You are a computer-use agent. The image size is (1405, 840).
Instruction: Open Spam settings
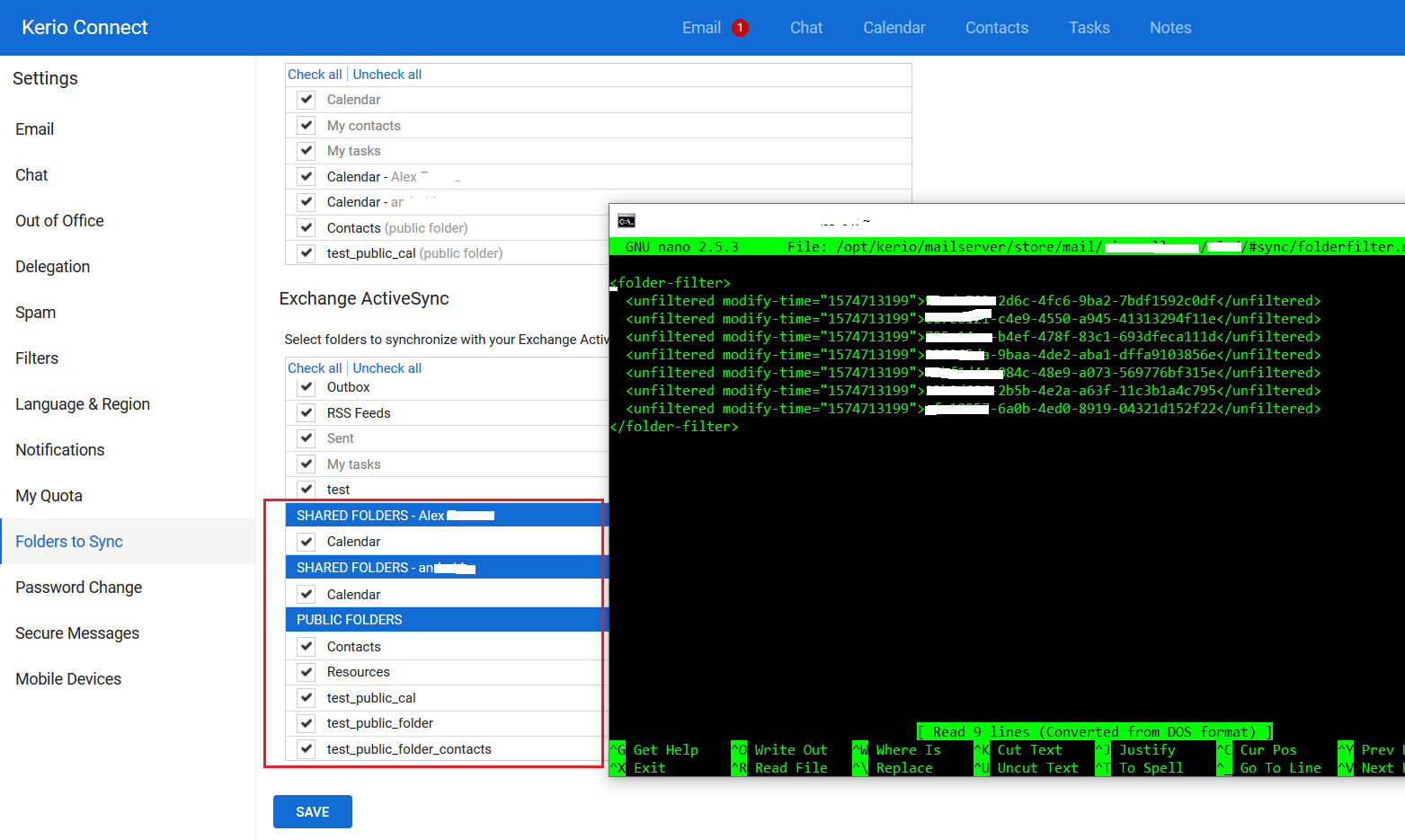point(128,313)
